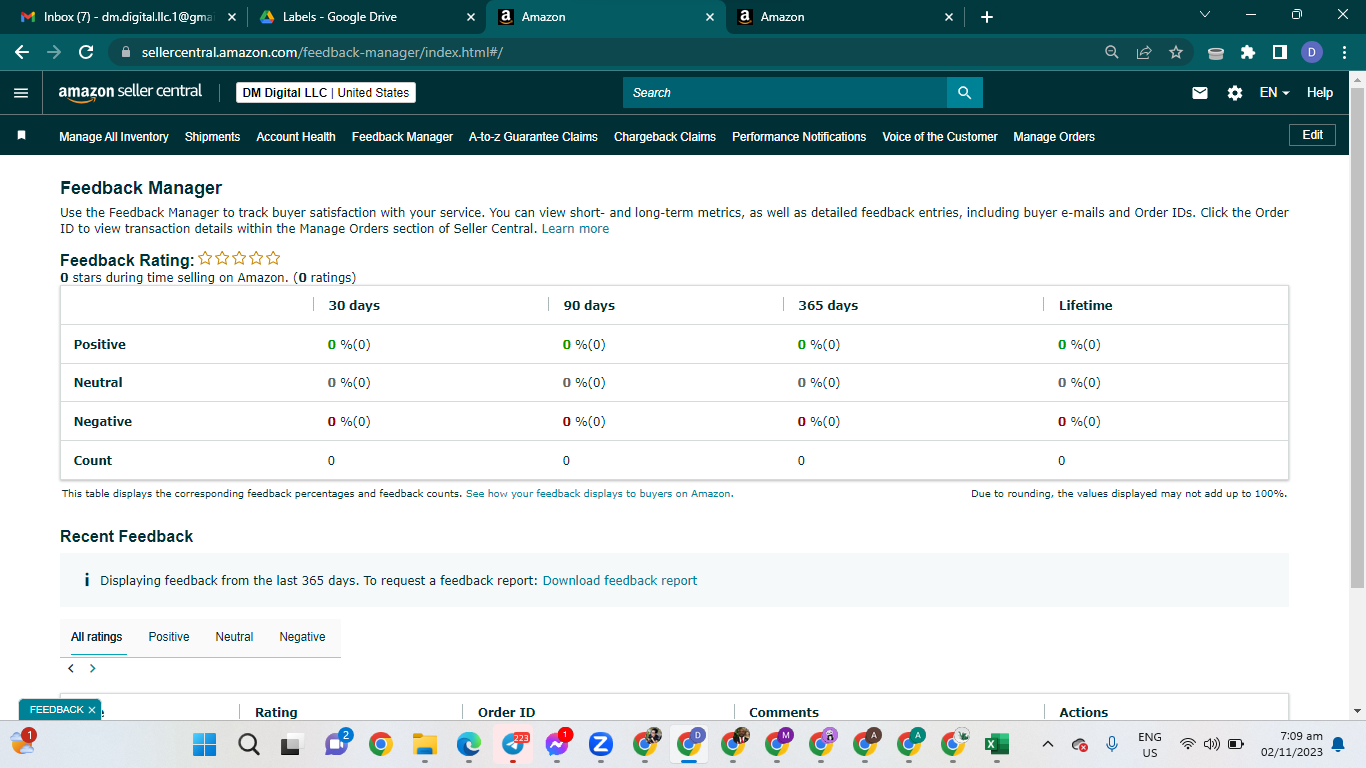1366x768 pixels.
Task: Open the EN language dropdown
Action: 1274,93
